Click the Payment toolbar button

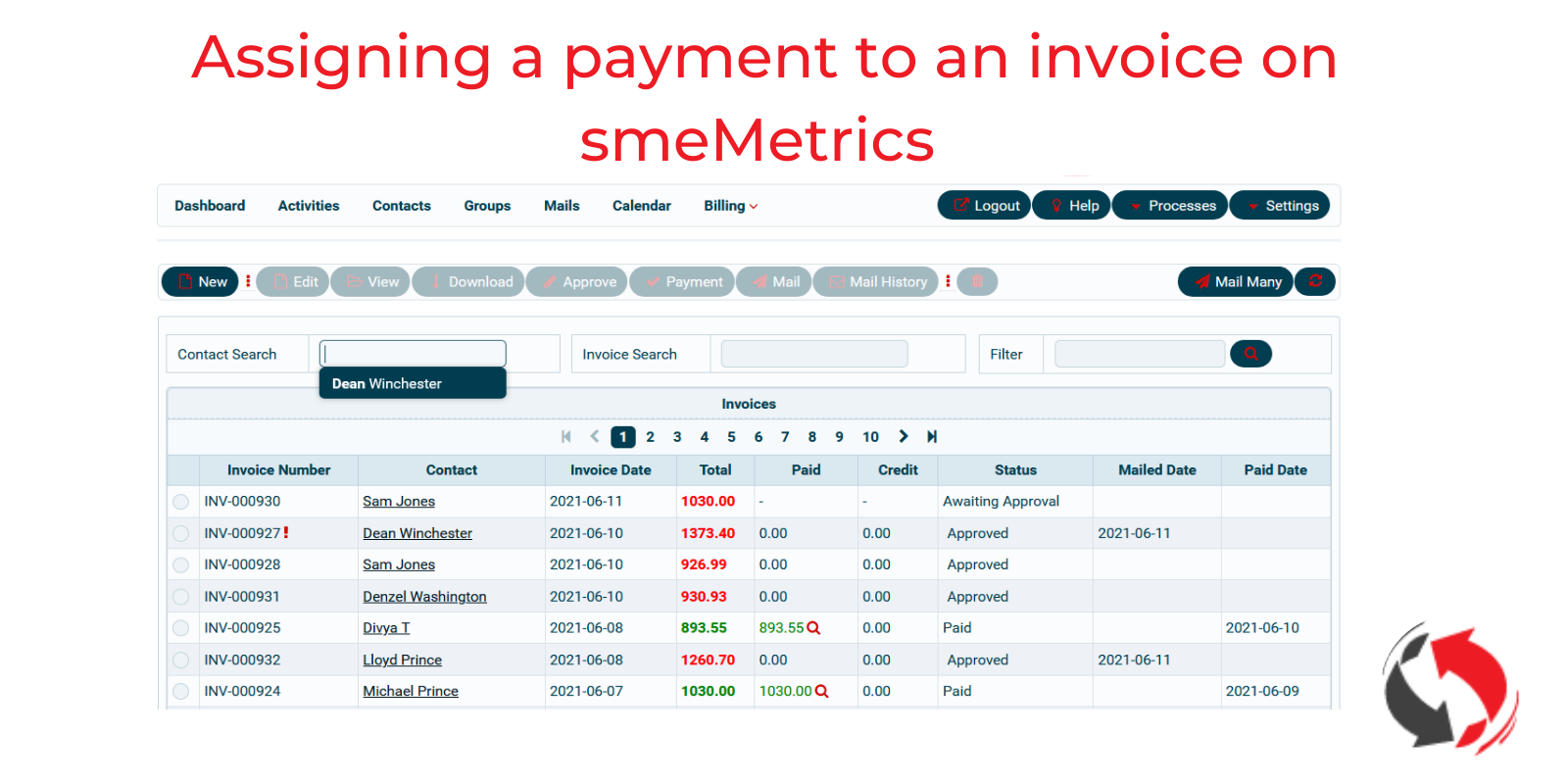click(x=682, y=281)
